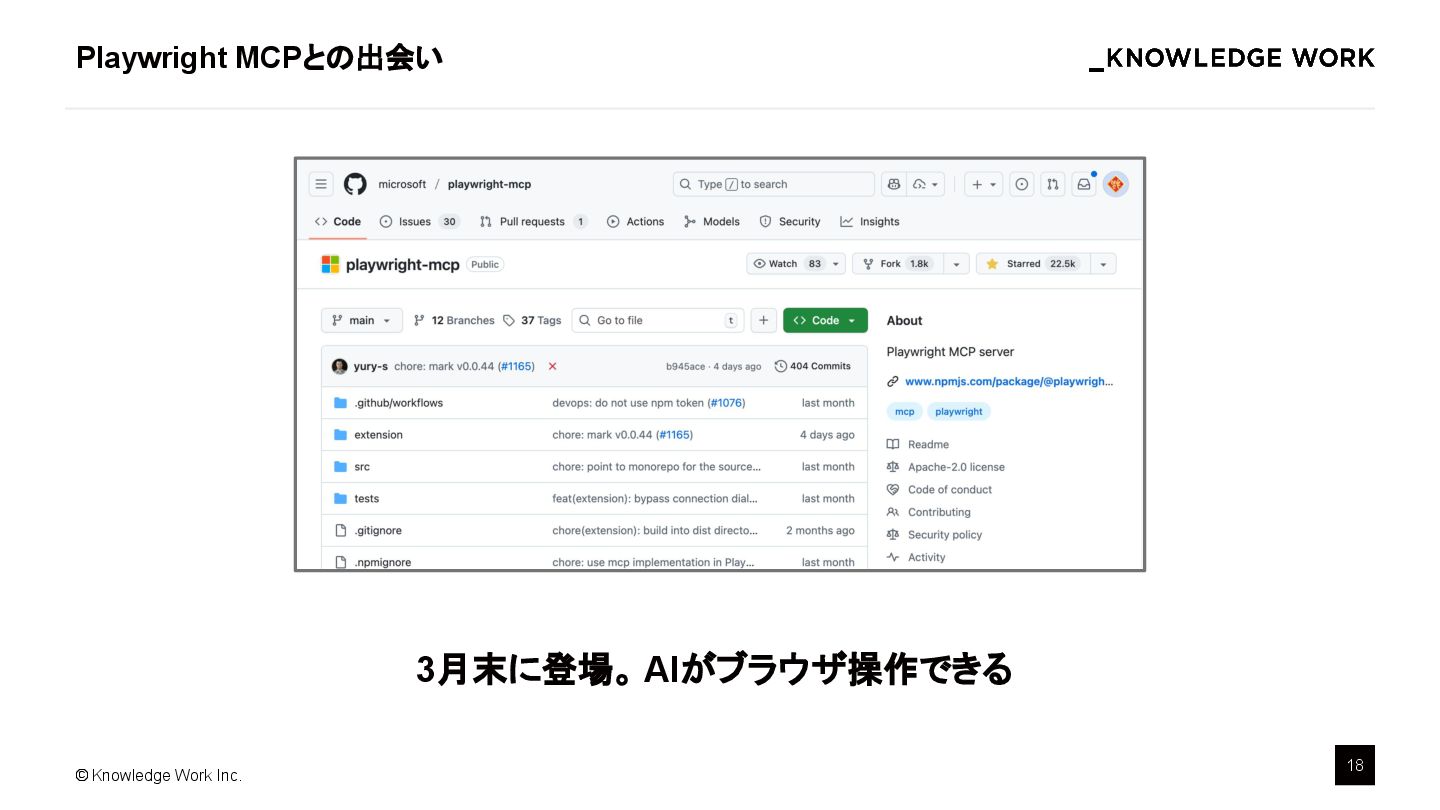Click the Fork button
Image resolution: width=1440 pixels, height=810 pixels.
[x=897, y=264]
